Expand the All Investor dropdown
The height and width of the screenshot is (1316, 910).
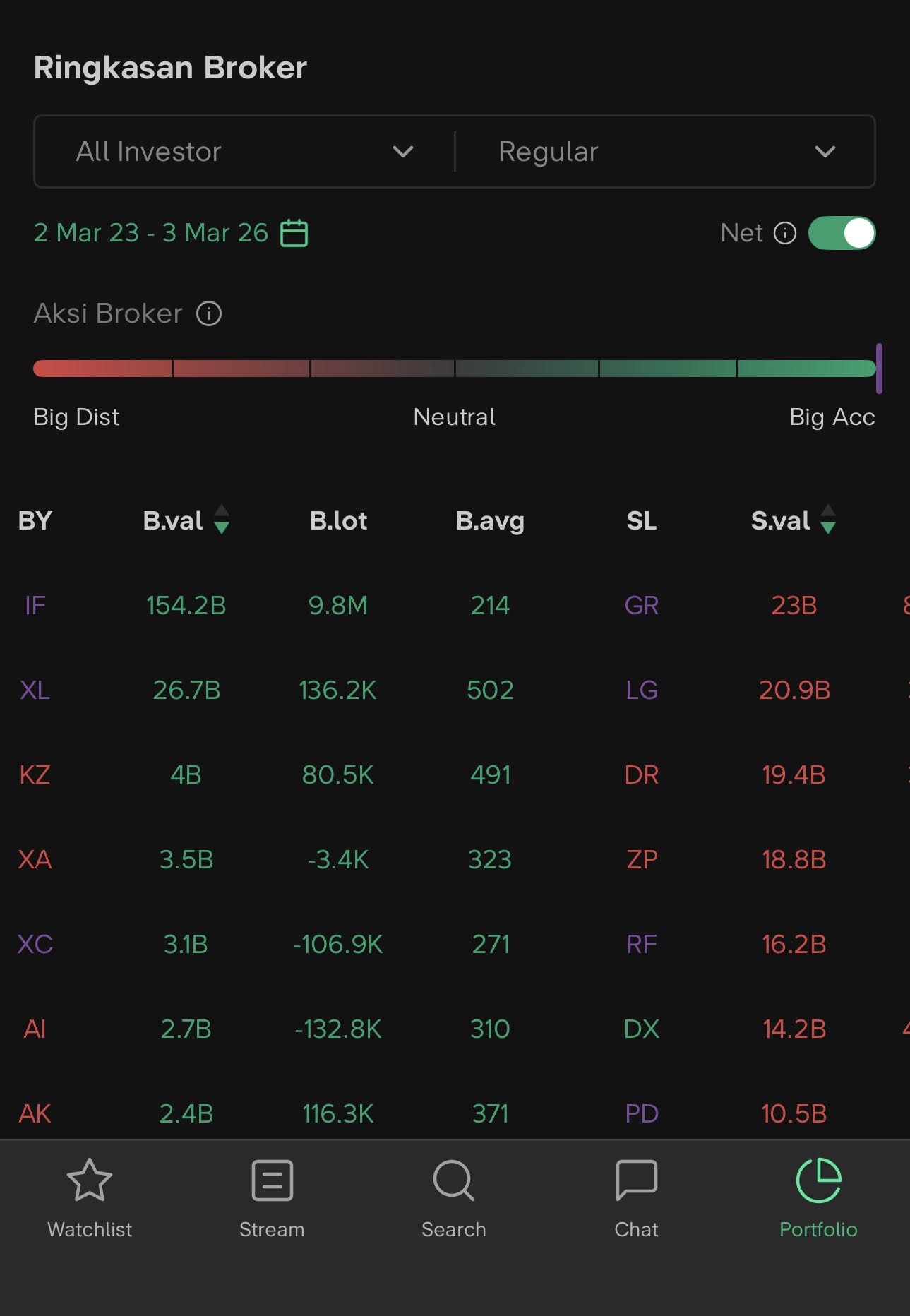pyautogui.click(x=244, y=152)
